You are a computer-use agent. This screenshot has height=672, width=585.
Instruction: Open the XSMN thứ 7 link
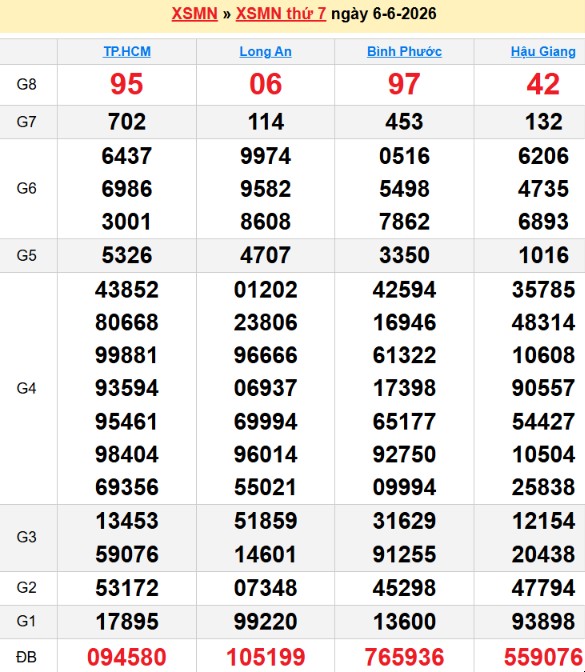pos(281,14)
